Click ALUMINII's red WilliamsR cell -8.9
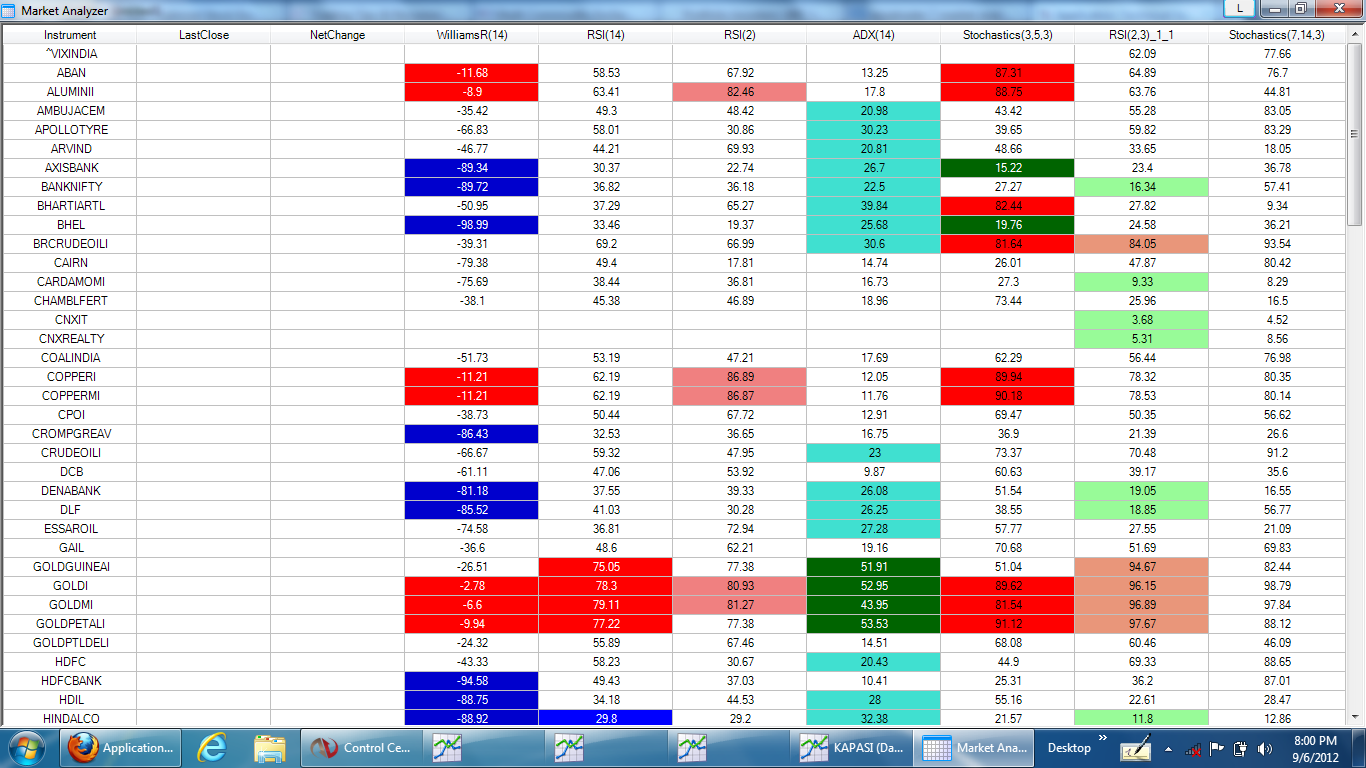 (x=472, y=92)
